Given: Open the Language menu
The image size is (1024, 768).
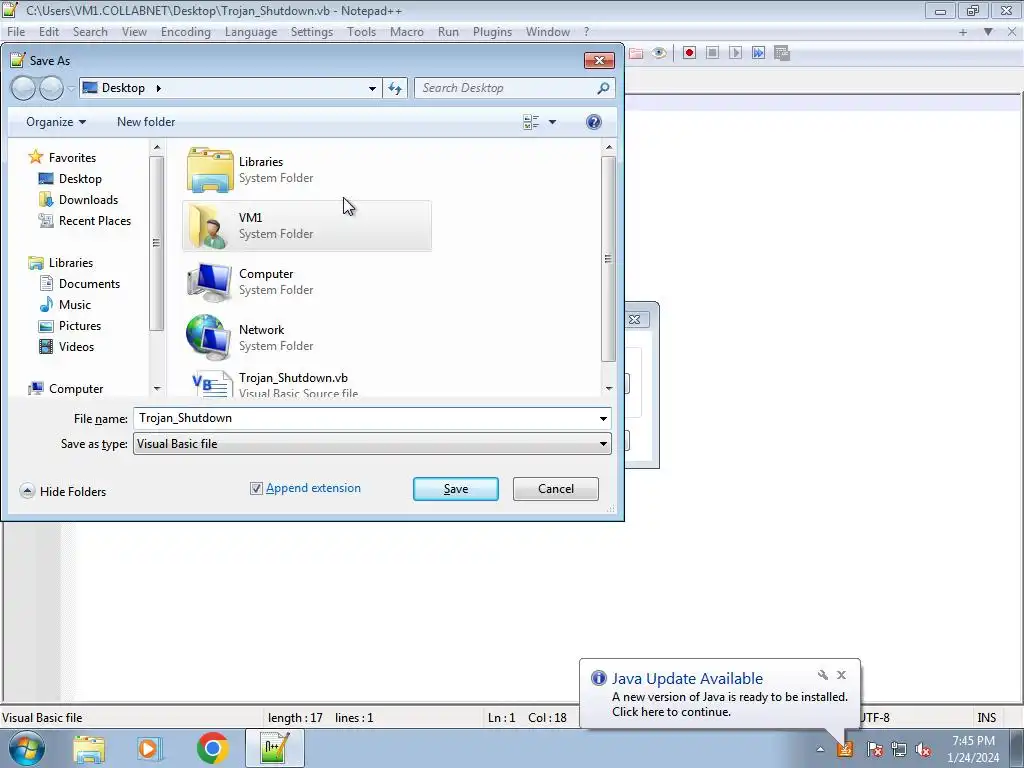Looking at the screenshot, I should (x=251, y=31).
